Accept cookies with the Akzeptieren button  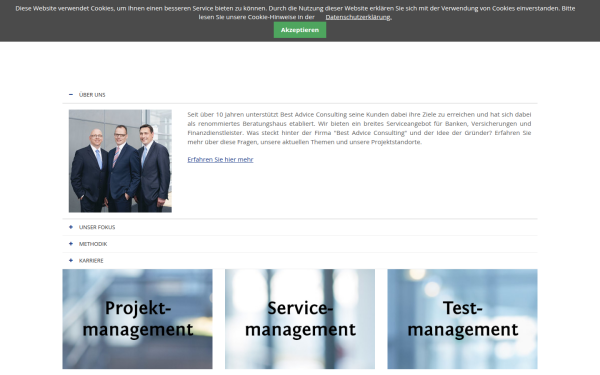[300, 30]
